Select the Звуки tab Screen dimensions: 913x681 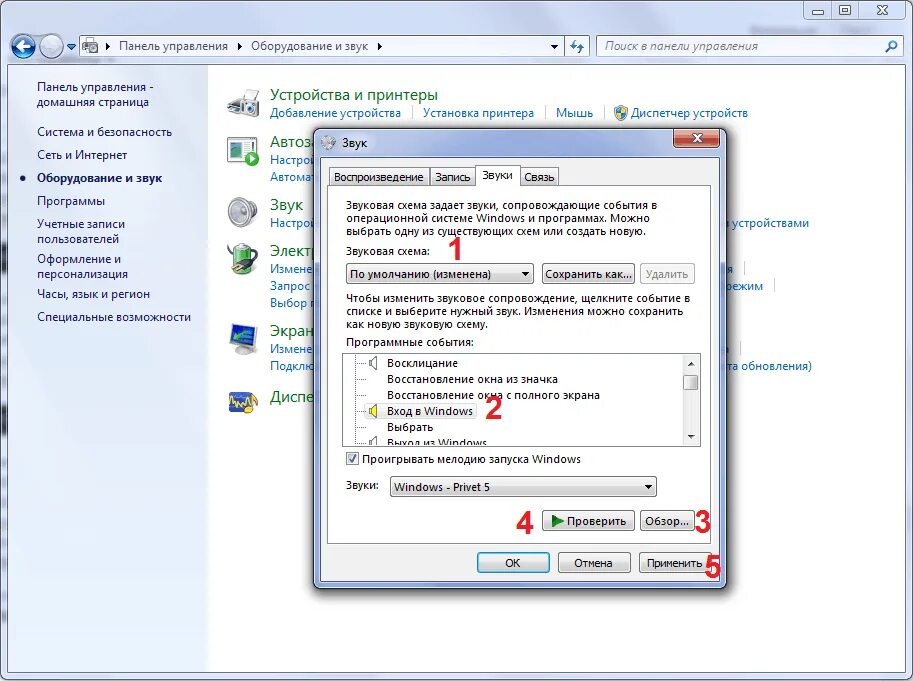click(x=497, y=175)
